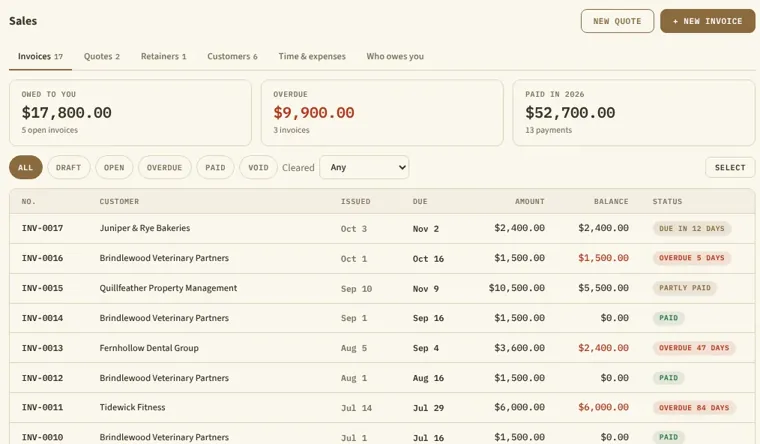
Task: Filter invoices by Paid status
Action: pos(215,167)
